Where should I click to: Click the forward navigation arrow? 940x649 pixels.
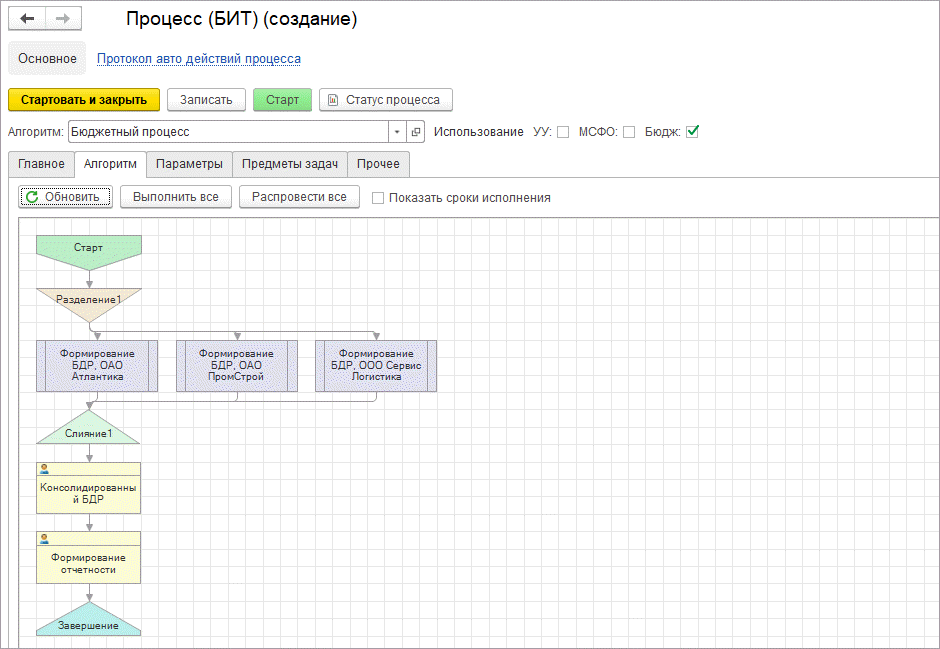click(x=62, y=19)
